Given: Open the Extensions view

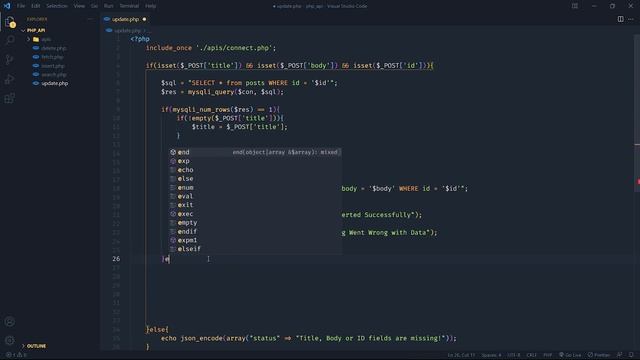Looking at the screenshot, I should (x=10, y=98).
